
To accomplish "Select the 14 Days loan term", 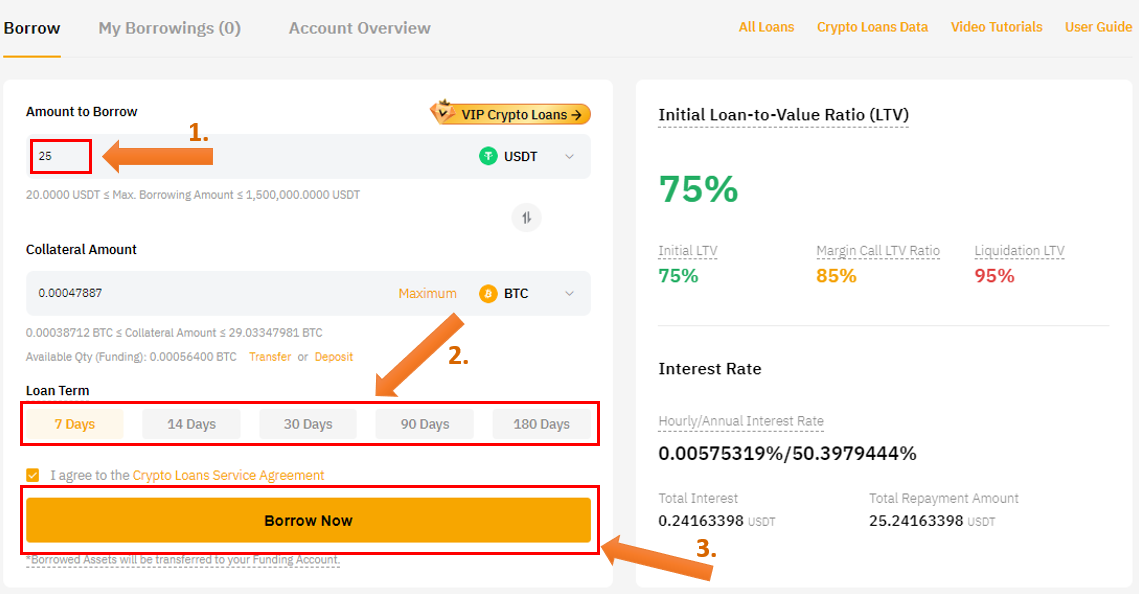I will coord(191,424).
